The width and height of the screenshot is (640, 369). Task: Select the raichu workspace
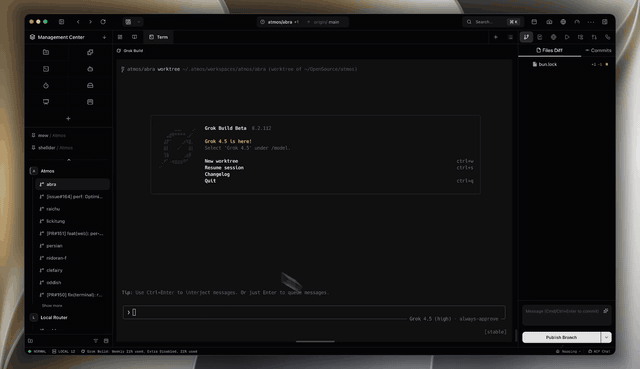pyautogui.click(x=73, y=209)
